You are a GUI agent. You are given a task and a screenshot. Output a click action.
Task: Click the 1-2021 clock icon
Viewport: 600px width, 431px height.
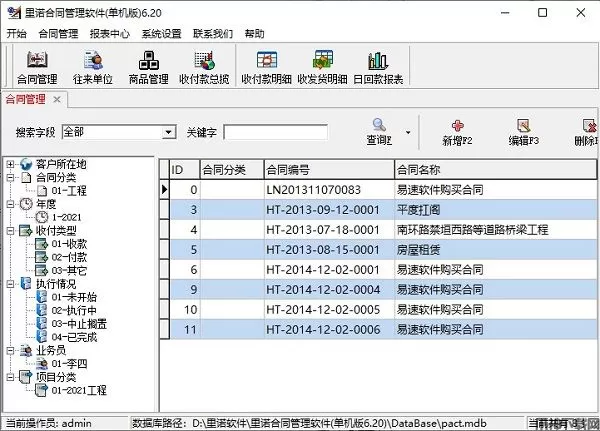[x=41, y=217]
